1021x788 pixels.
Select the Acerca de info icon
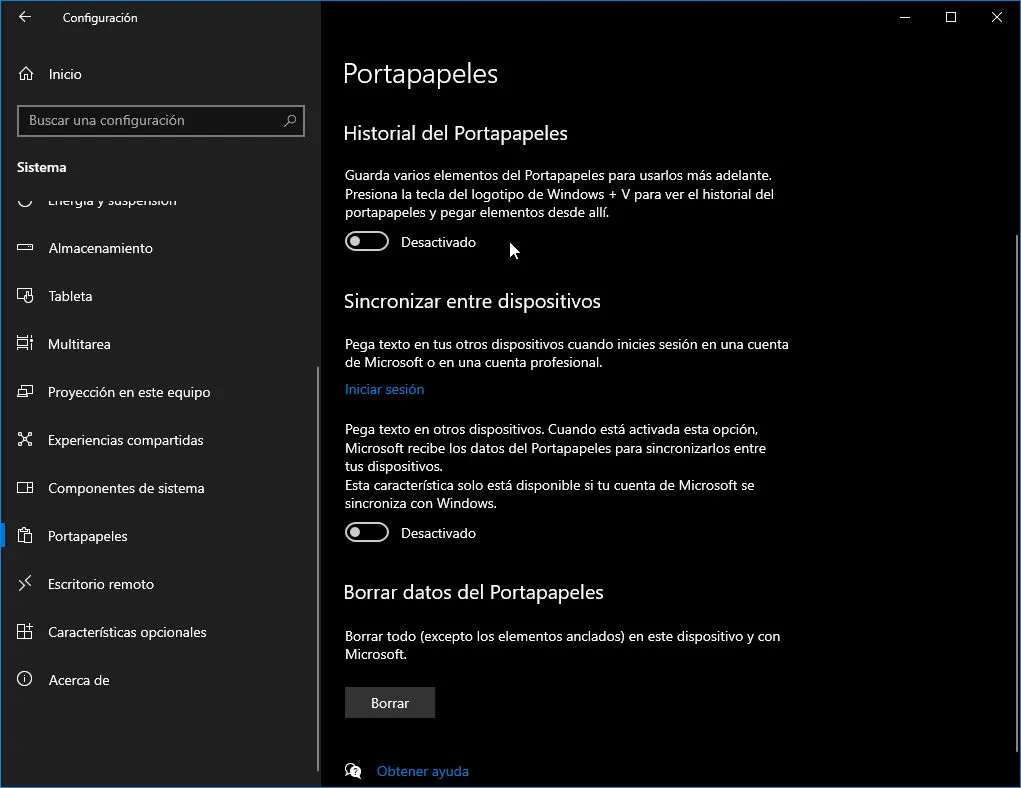tap(25, 679)
